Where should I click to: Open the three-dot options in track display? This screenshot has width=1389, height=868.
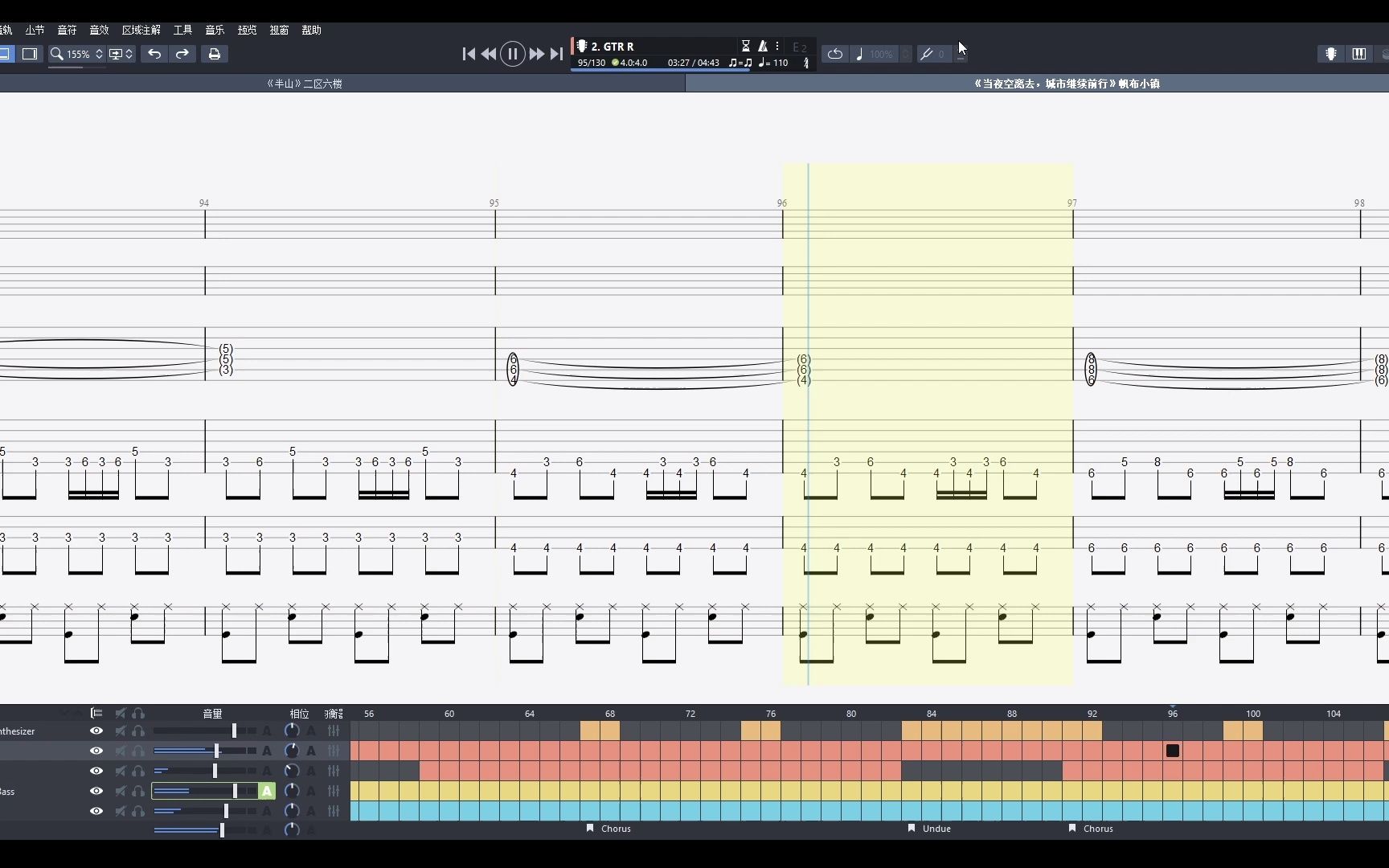pyautogui.click(x=777, y=47)
